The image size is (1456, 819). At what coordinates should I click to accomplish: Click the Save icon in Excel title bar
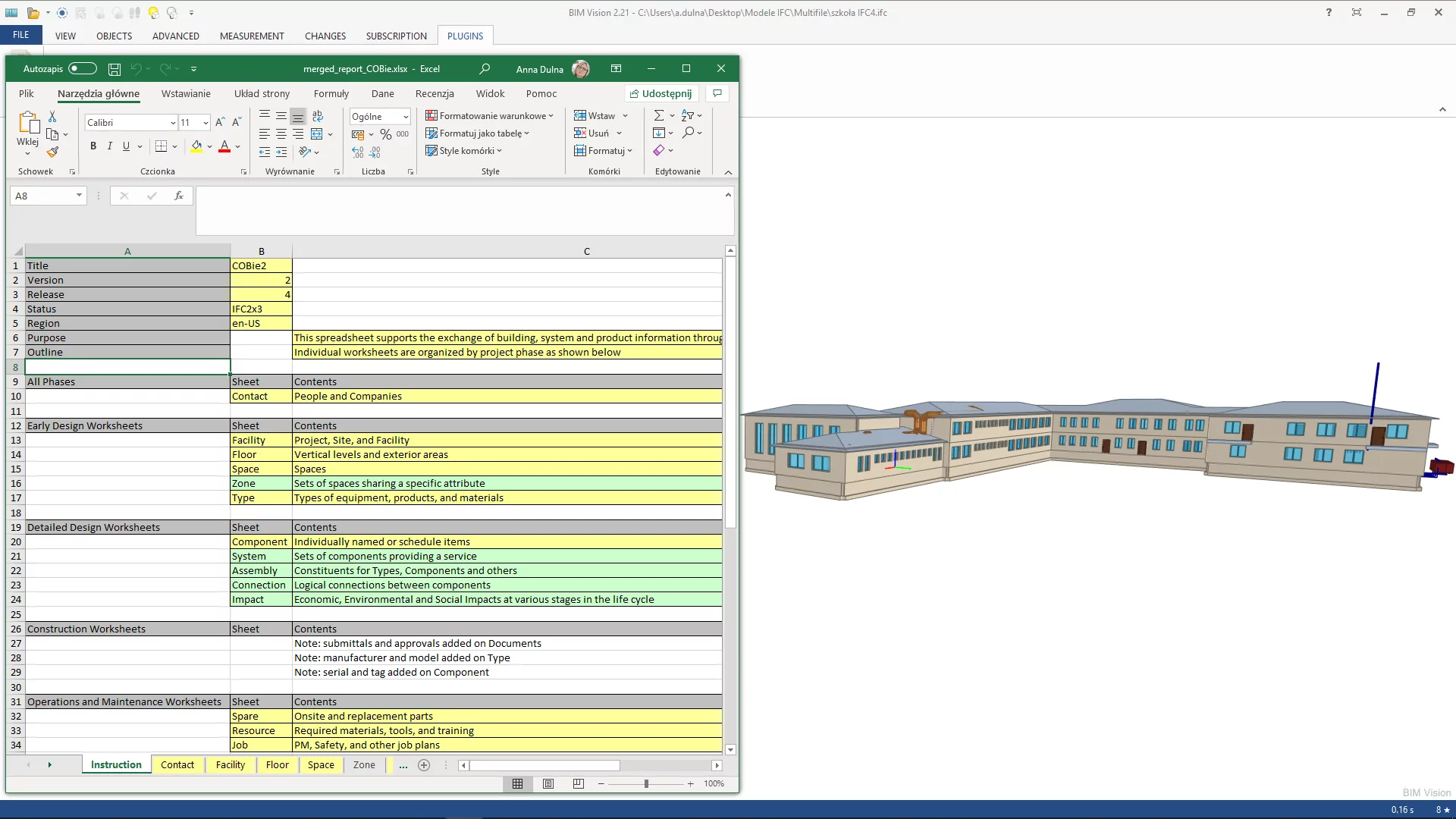(115, 69)
